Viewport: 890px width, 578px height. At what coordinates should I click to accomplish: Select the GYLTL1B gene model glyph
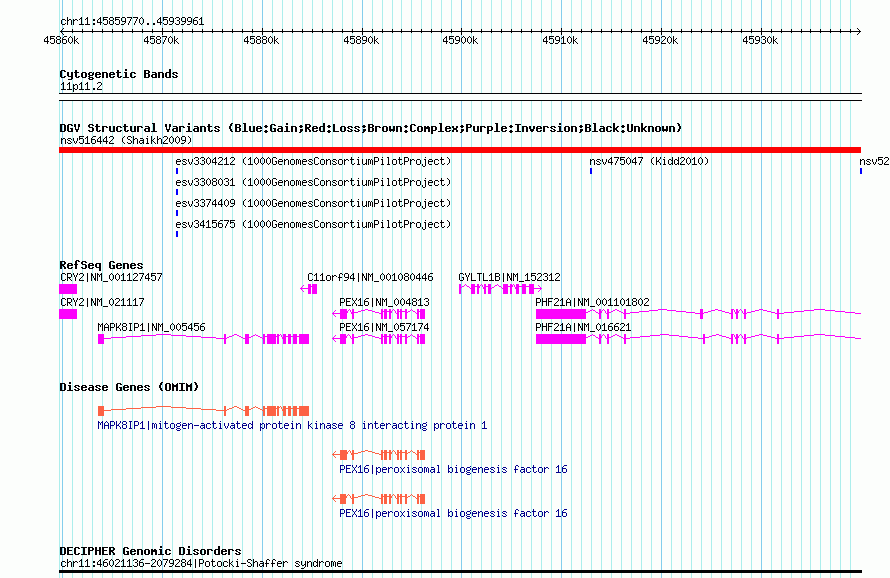click(x=500, y=289)
